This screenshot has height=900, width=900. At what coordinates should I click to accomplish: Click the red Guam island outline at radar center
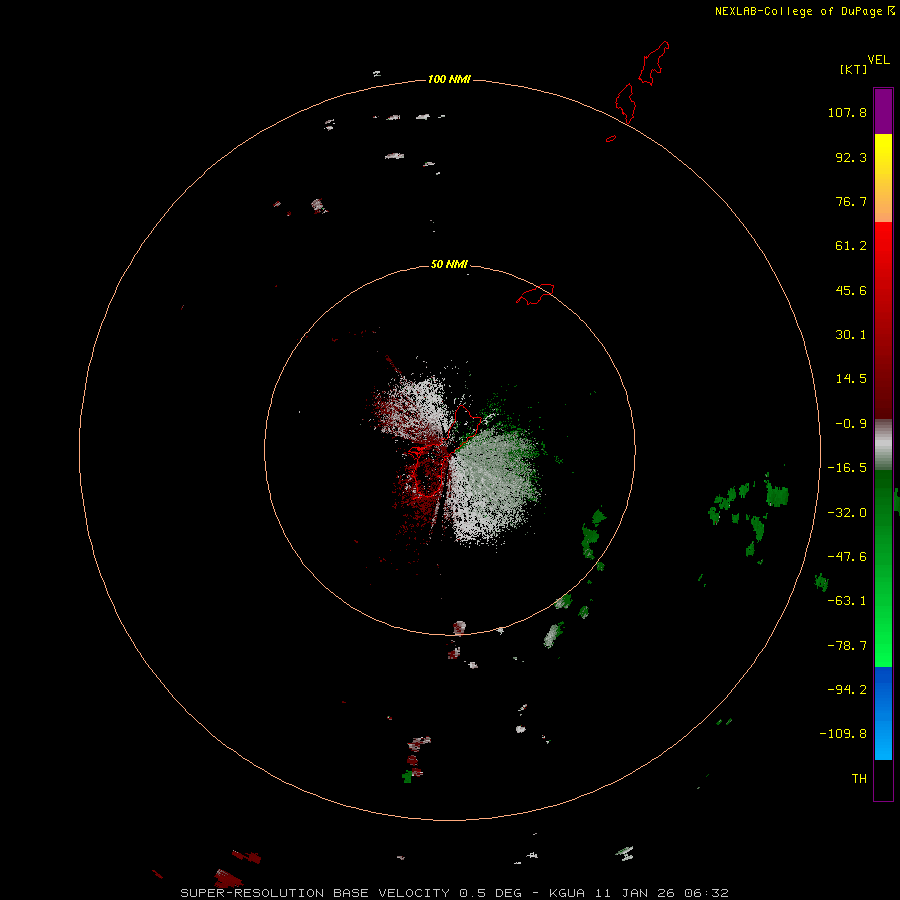445,451
